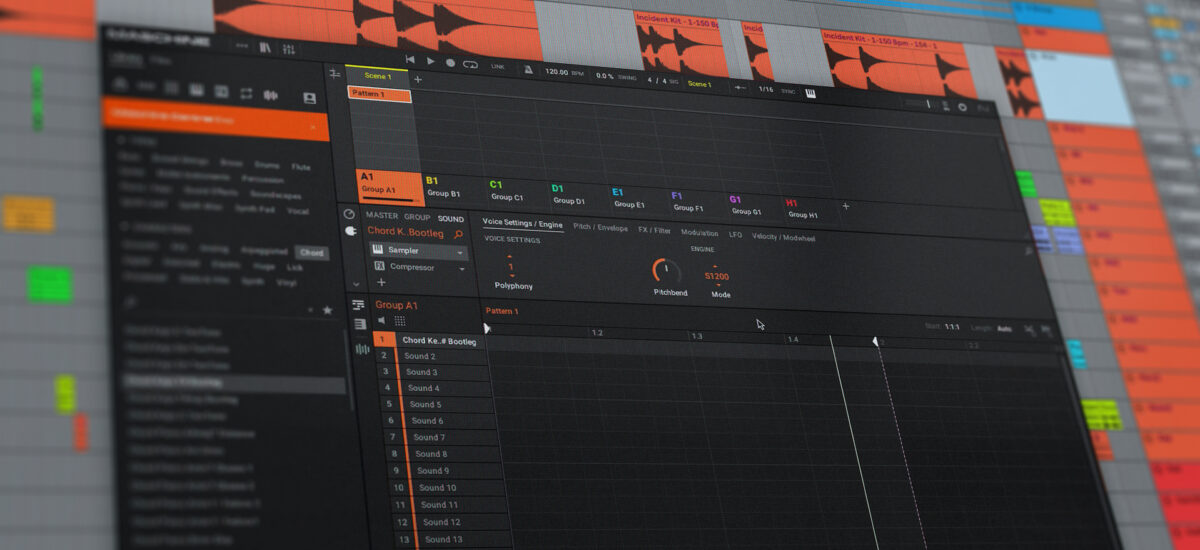Toggle the arranger view icon left of Scene 1
Screen dimensions: 1200x550
coord(335,72)
